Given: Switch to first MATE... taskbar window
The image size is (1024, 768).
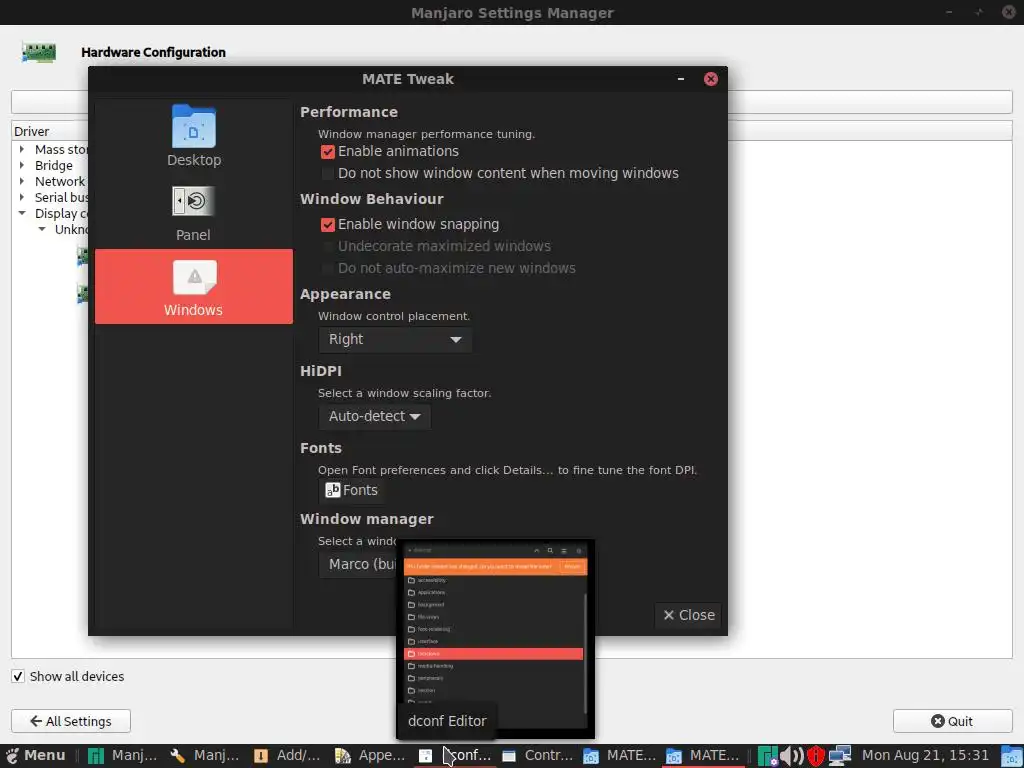Looking at the screenshot, I should [x=619, y=756].
